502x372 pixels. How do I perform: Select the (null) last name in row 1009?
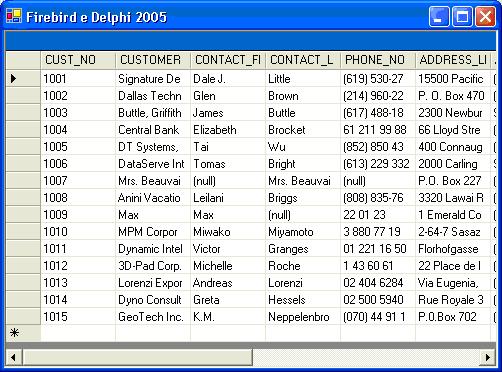(303, 215)
